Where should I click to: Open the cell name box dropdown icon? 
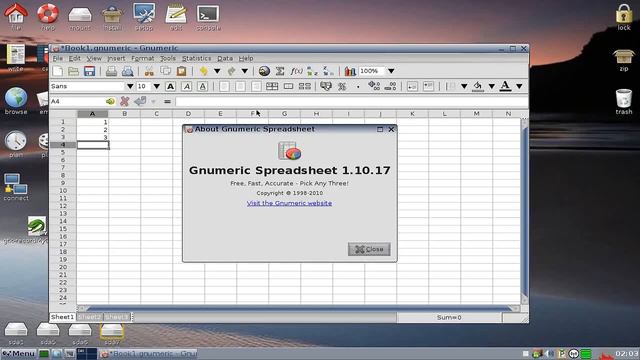click(x=110, y=101)
